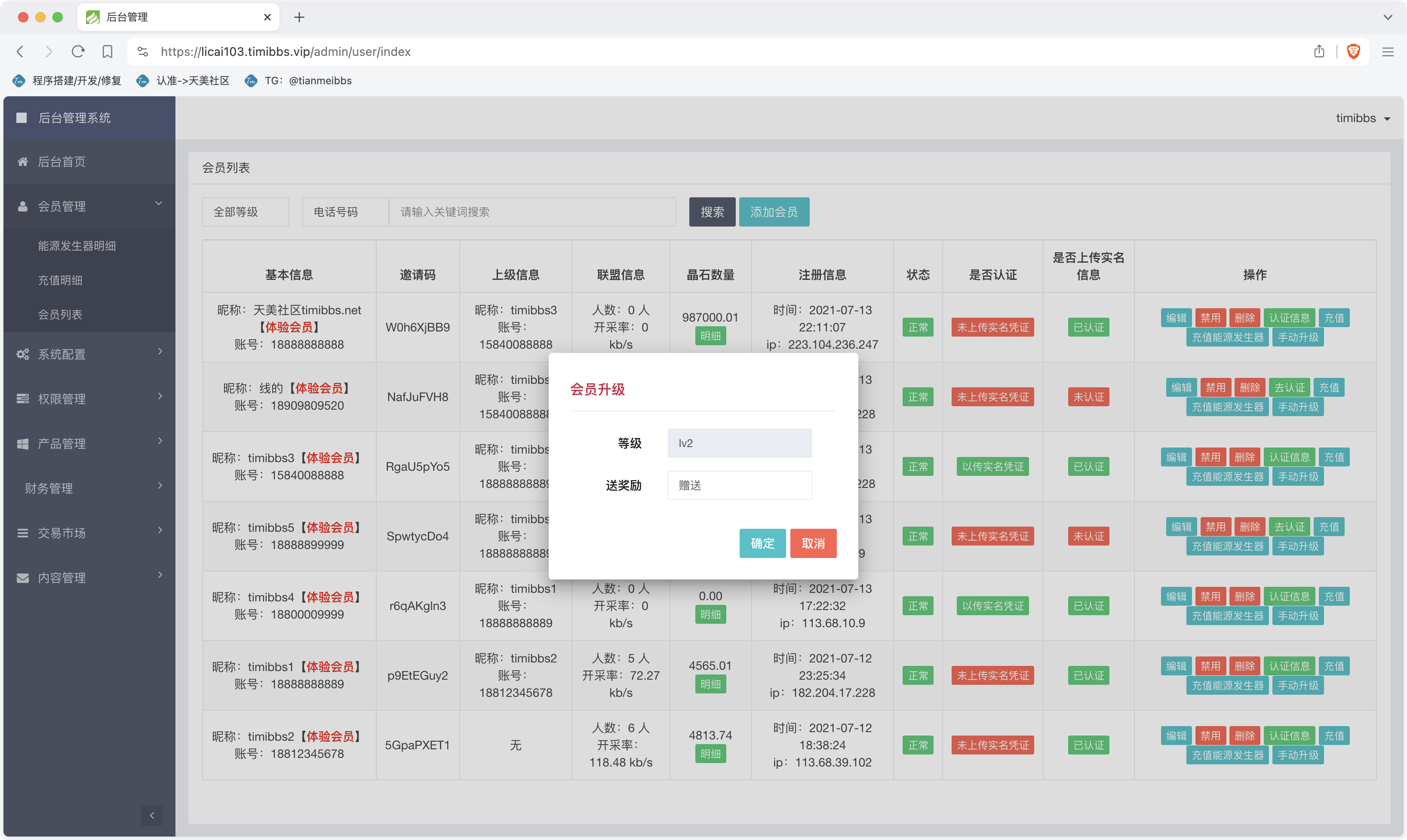Expand the 交易市场 sidebar menu

pos(89,533)
